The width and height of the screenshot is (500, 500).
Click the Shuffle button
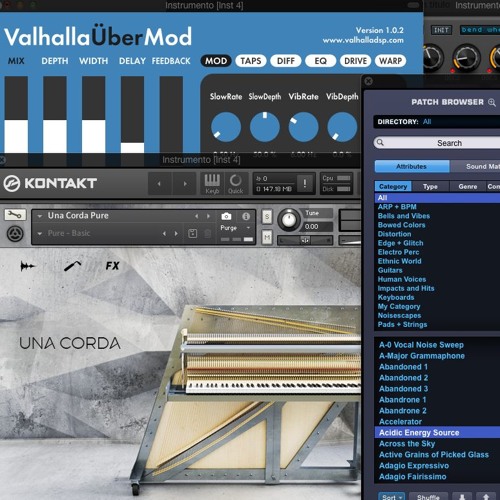(x=428, y=497)
